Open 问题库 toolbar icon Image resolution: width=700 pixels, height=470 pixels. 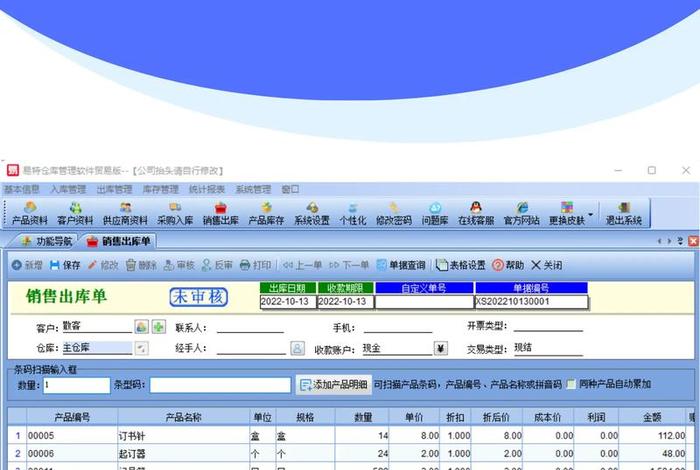[x=435, y=213]
